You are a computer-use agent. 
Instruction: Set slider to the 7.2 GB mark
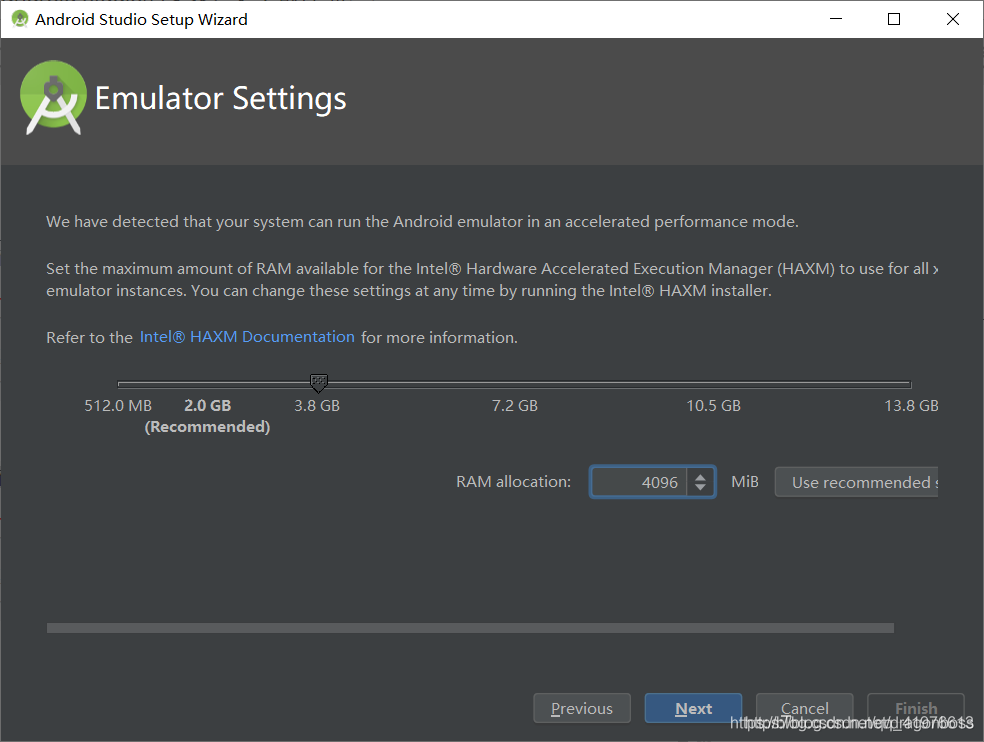click(x=515, y=384)
